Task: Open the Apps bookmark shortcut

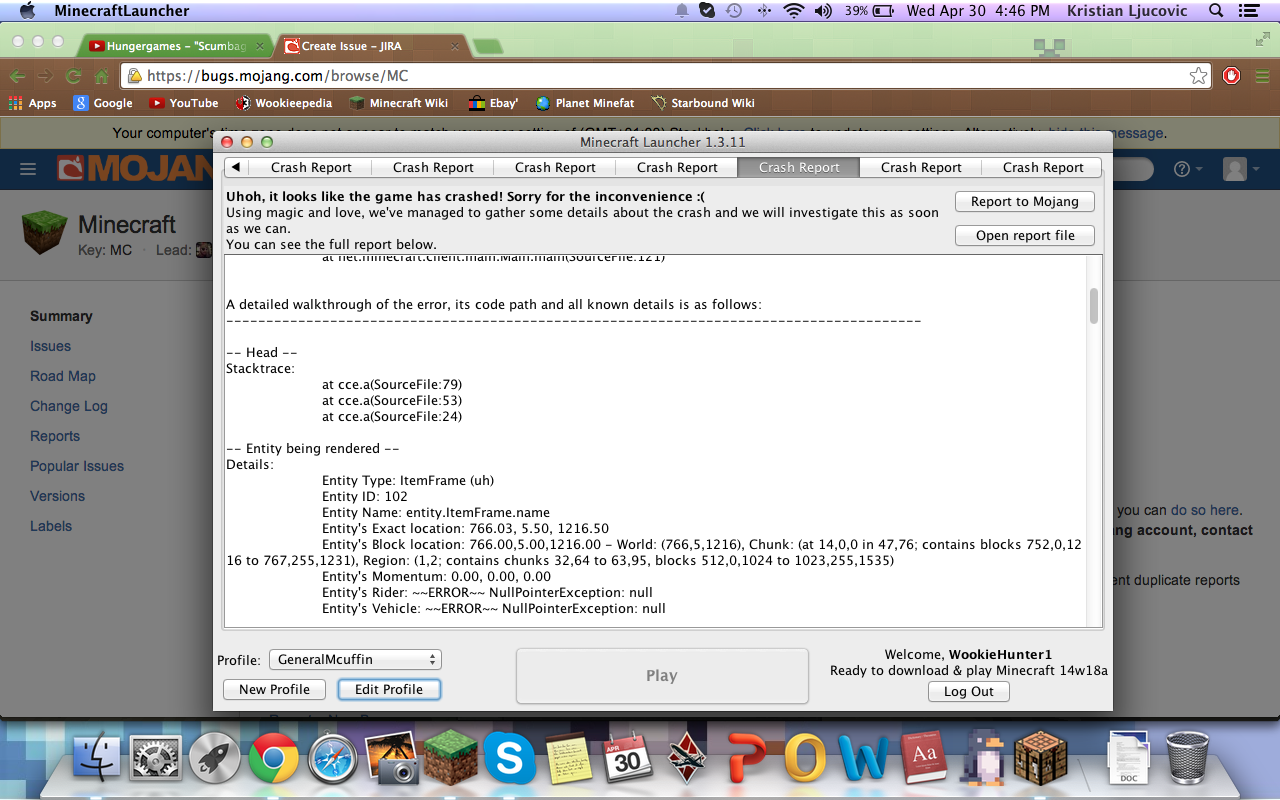Action: click(33, 103)
